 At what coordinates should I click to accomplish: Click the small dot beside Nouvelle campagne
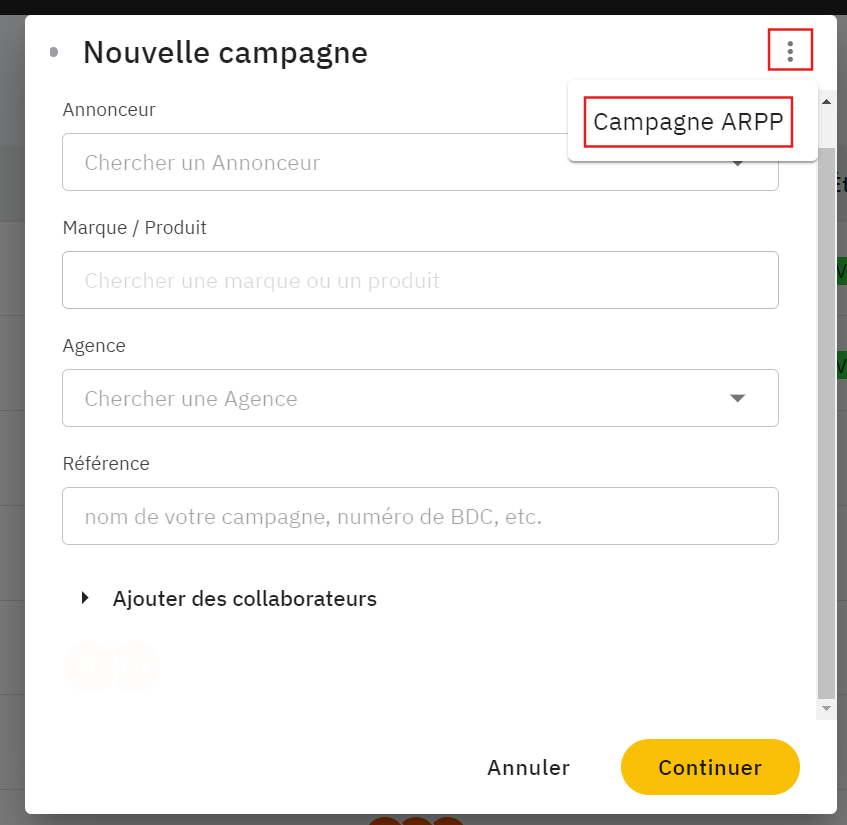(54, 52)
